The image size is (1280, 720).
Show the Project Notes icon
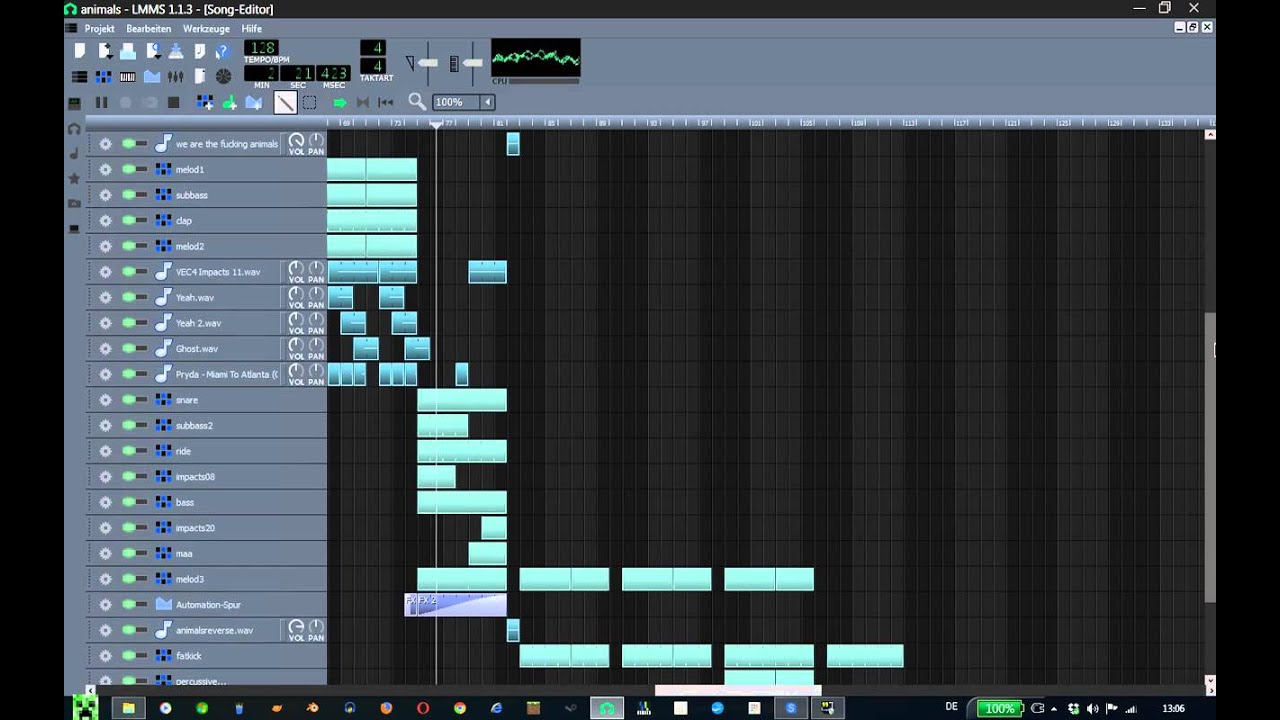200,77
